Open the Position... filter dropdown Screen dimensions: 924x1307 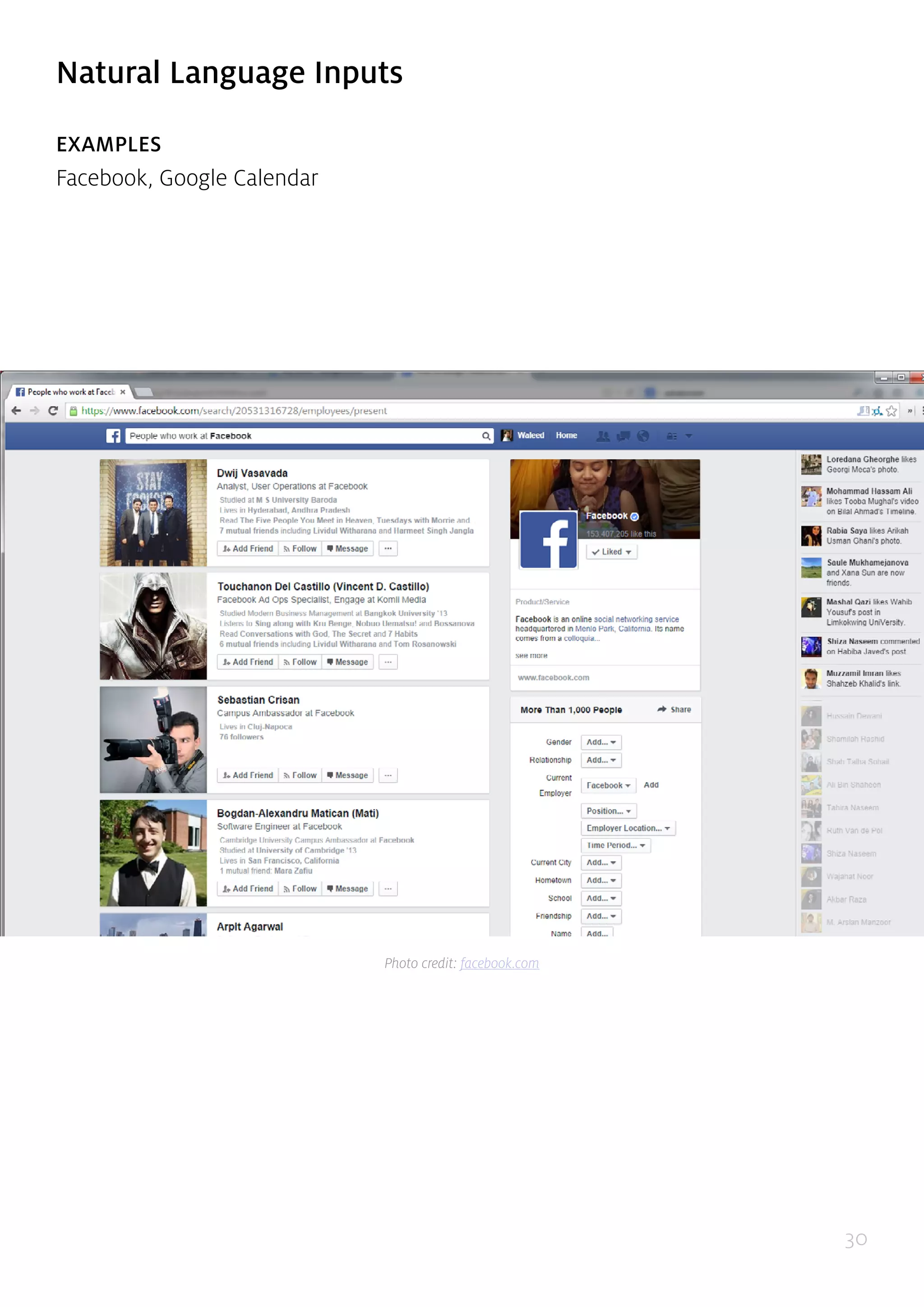[x=609, y=811]
